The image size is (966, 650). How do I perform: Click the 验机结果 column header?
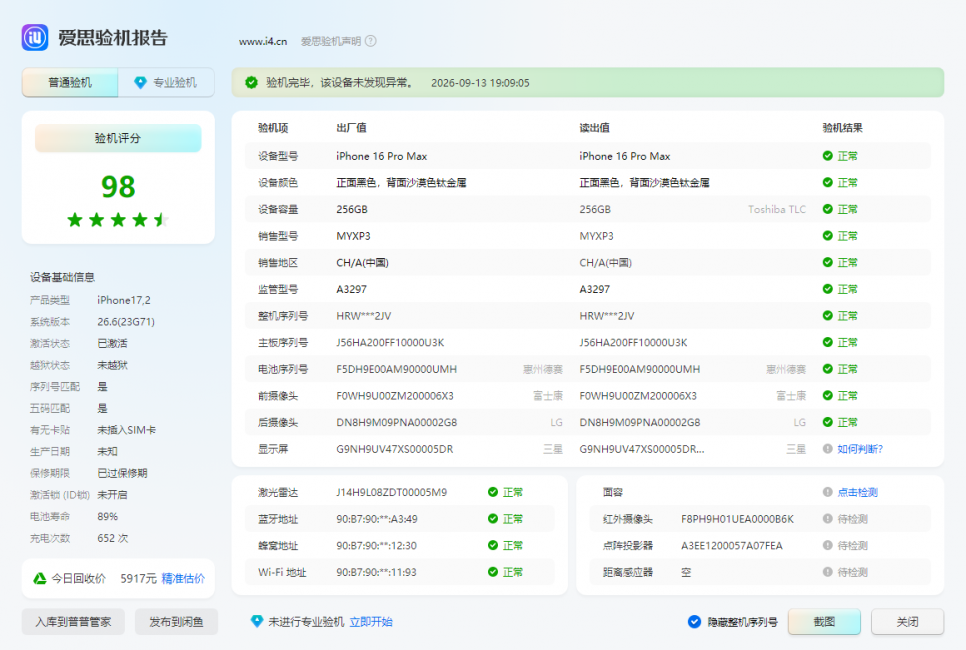click(x=842, y=128)
